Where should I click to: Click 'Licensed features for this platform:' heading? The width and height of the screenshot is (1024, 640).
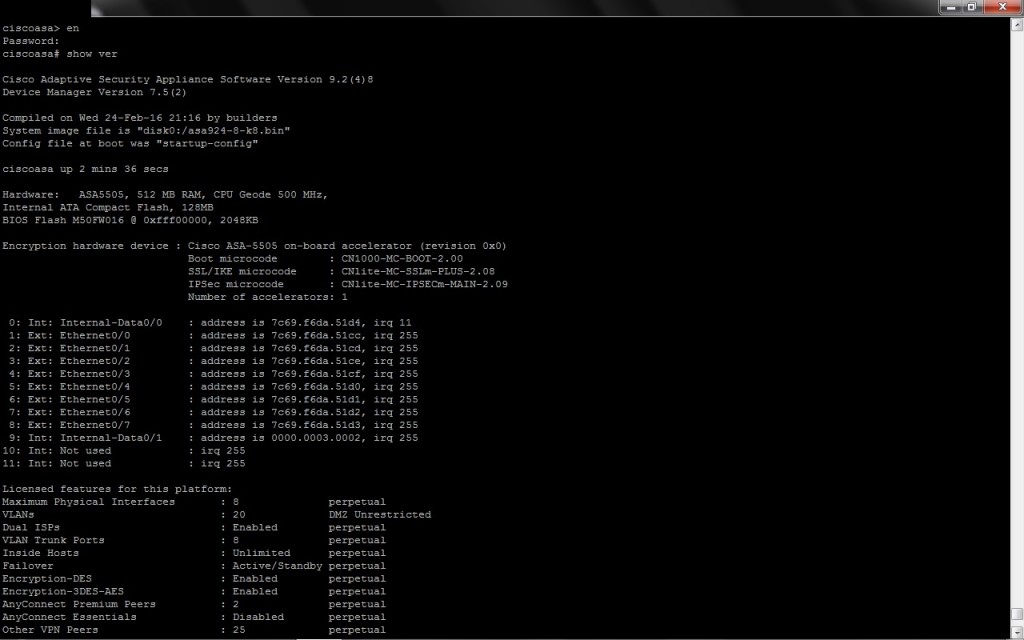(x=117, y=488)
